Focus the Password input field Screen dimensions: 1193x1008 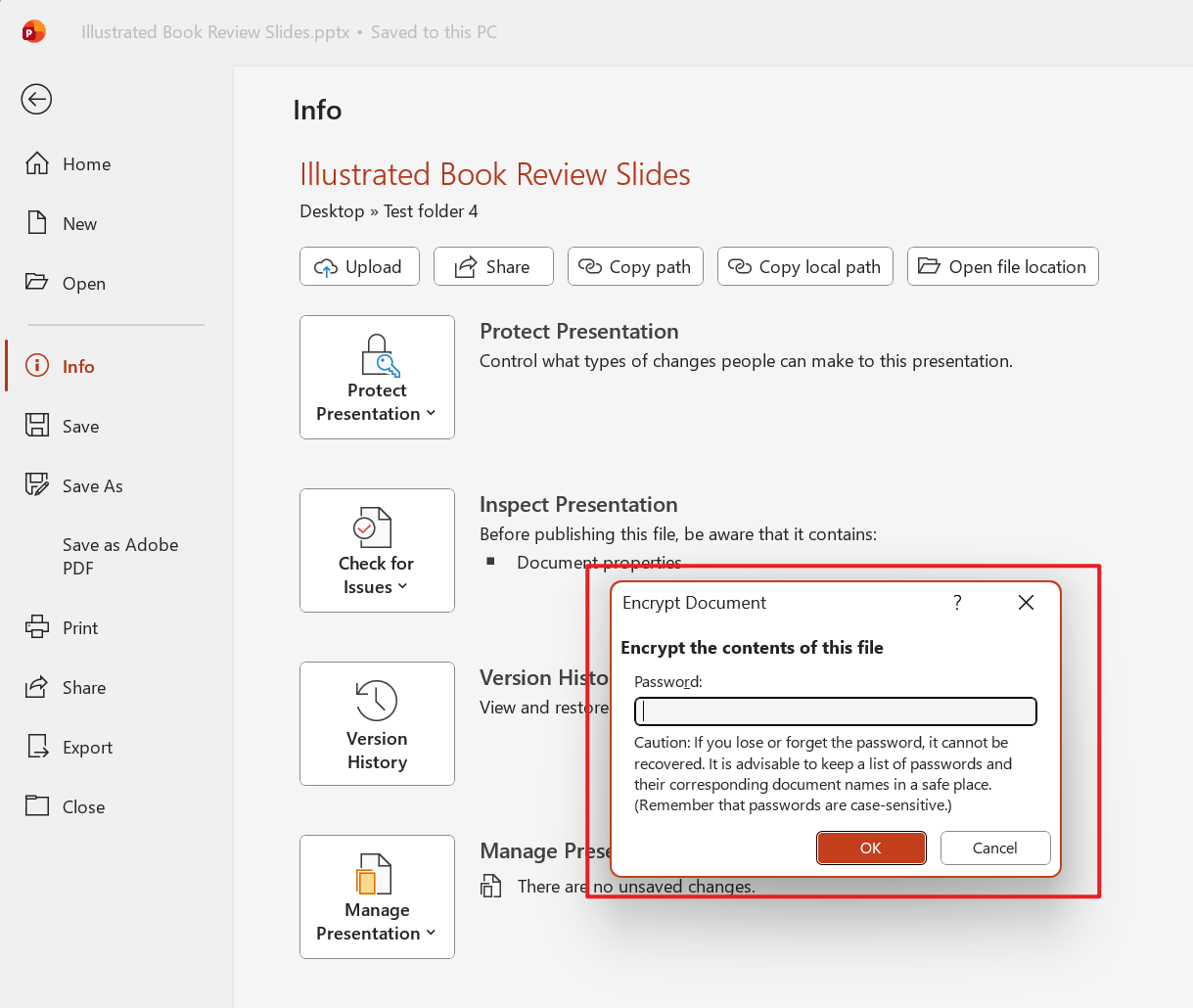[x=835, y=711]
